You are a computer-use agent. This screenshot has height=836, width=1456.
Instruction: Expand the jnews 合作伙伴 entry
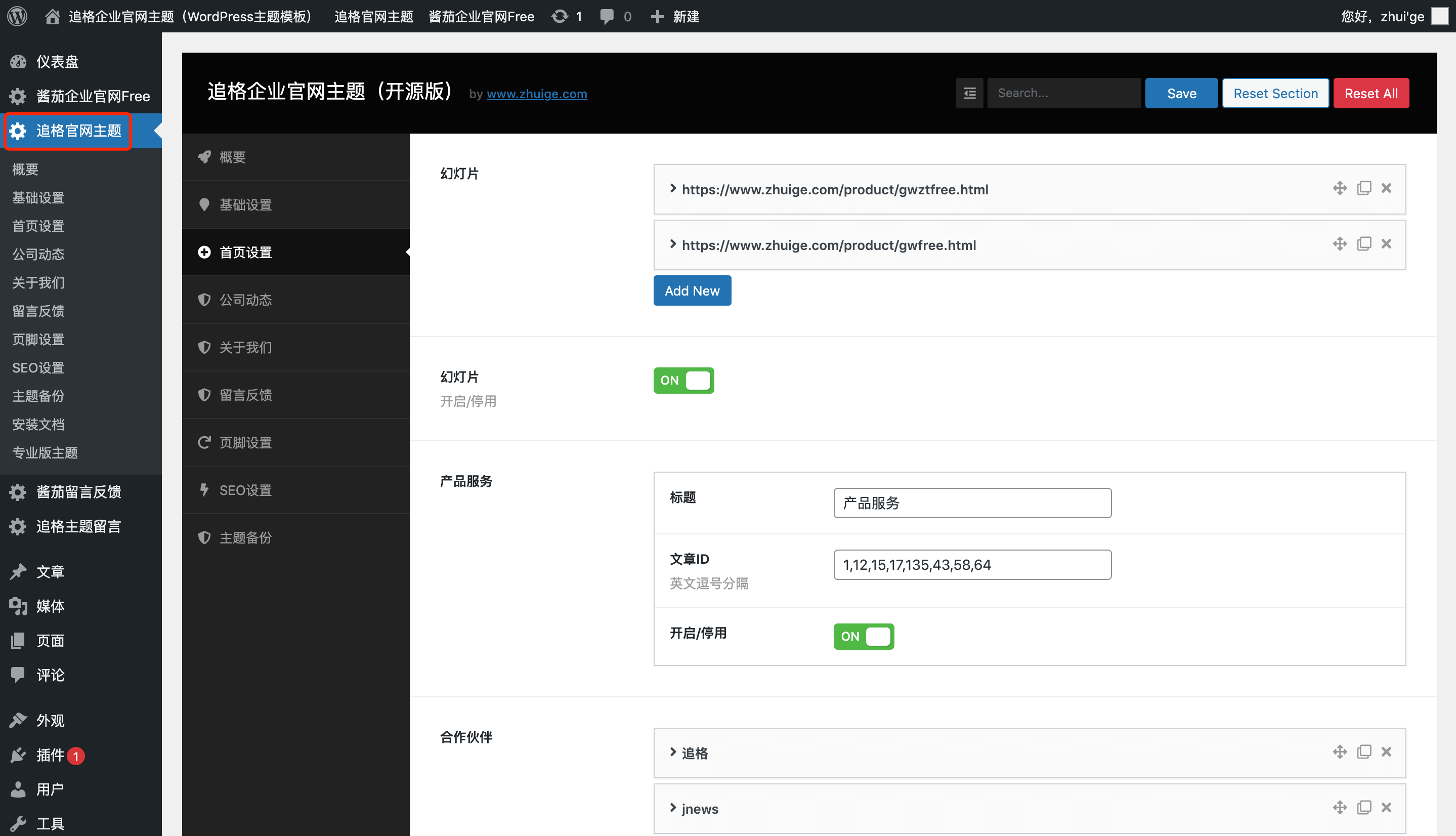click(672, 809)
